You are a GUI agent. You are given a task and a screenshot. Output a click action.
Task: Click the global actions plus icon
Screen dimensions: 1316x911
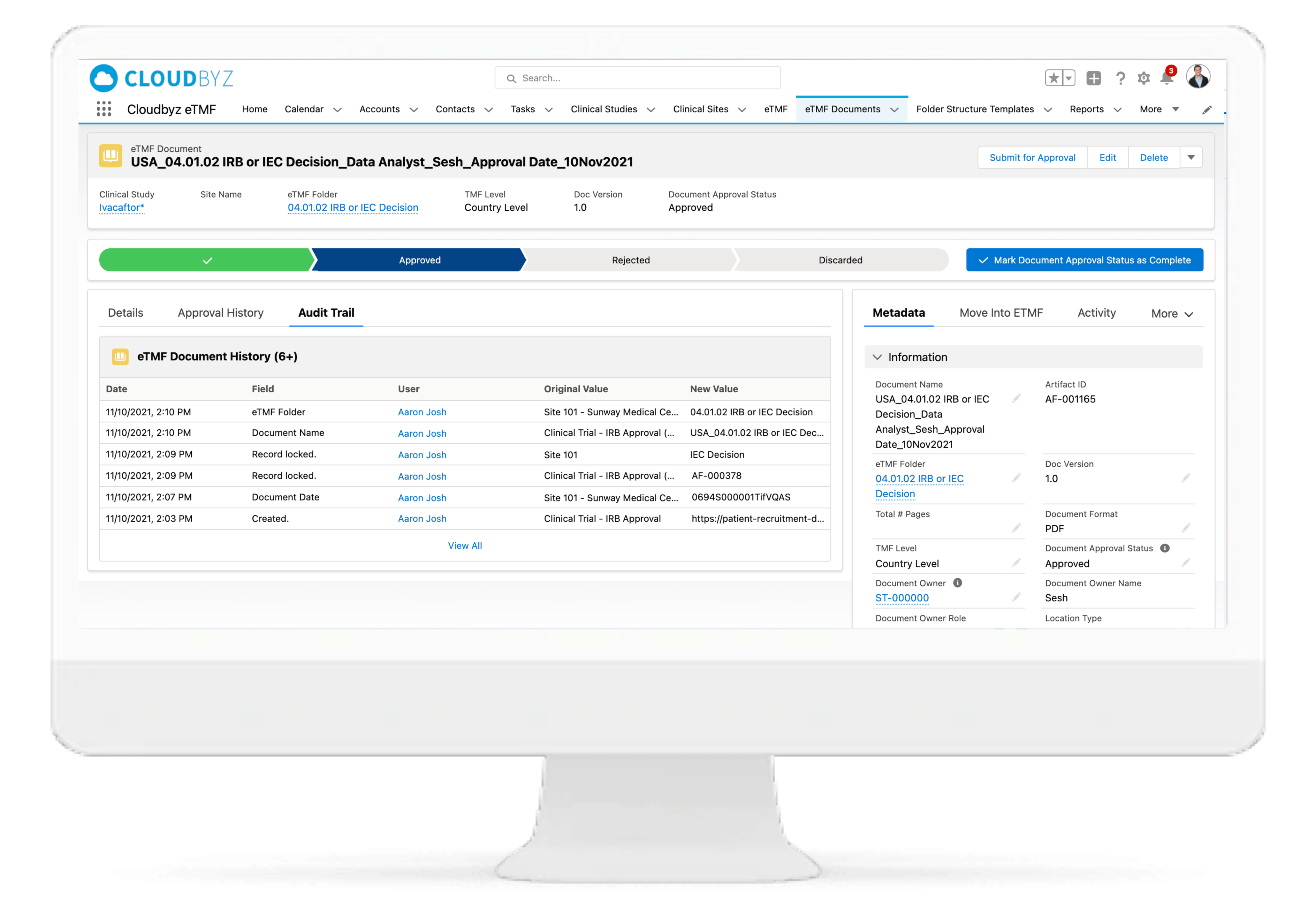(1093, 78)
